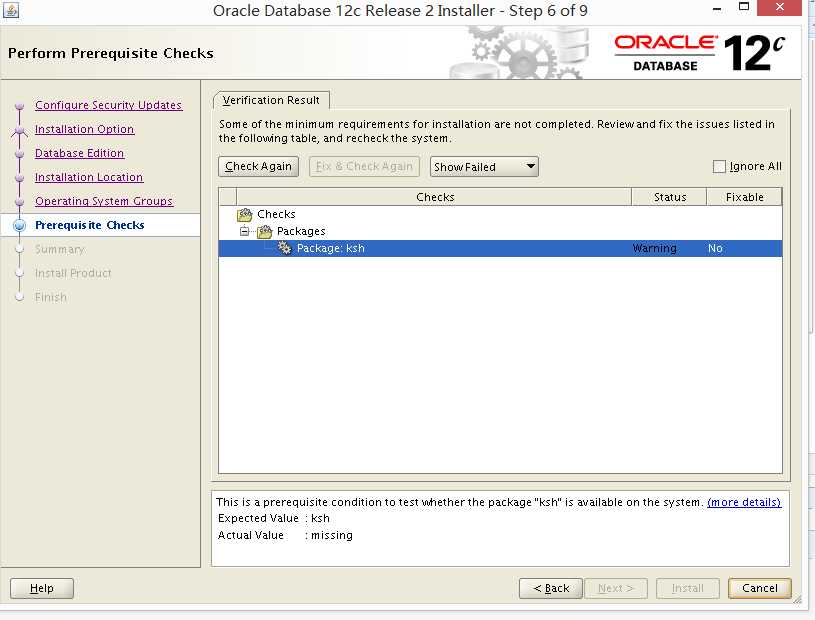Close the Oracle installer window
The image size is (815, 620).
pyautogui.click(x=779, y=7)
